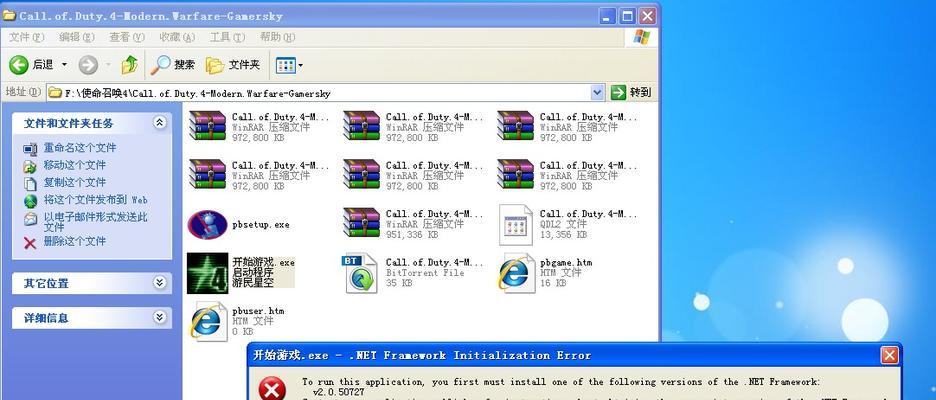
Task: Expand the address bar dropdown list
Action: (x=598, y=93)
